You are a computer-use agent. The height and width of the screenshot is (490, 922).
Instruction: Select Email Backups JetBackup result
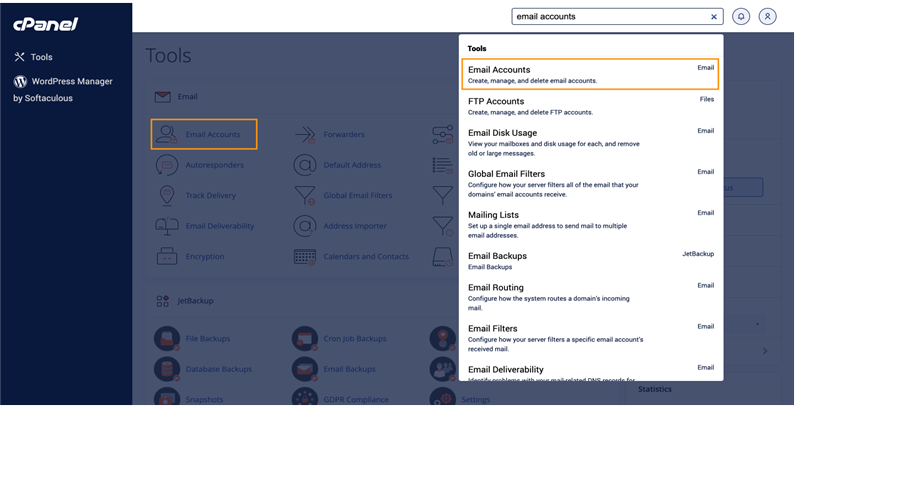tap(590, 260)
